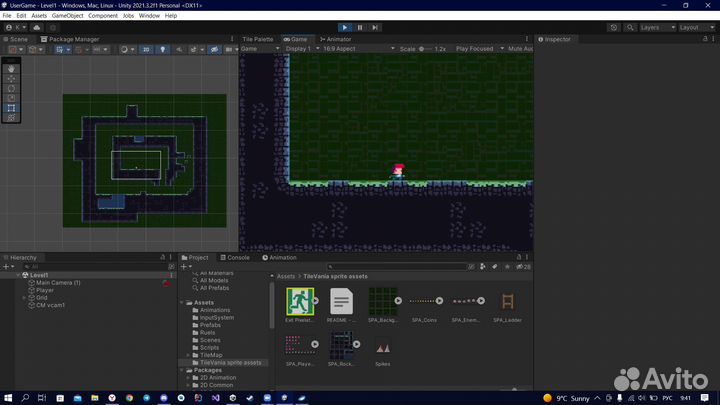The height and width of the screenshot is (405, 720).
Task: Open the Layout dropdown
Action: tap(697, 28)
